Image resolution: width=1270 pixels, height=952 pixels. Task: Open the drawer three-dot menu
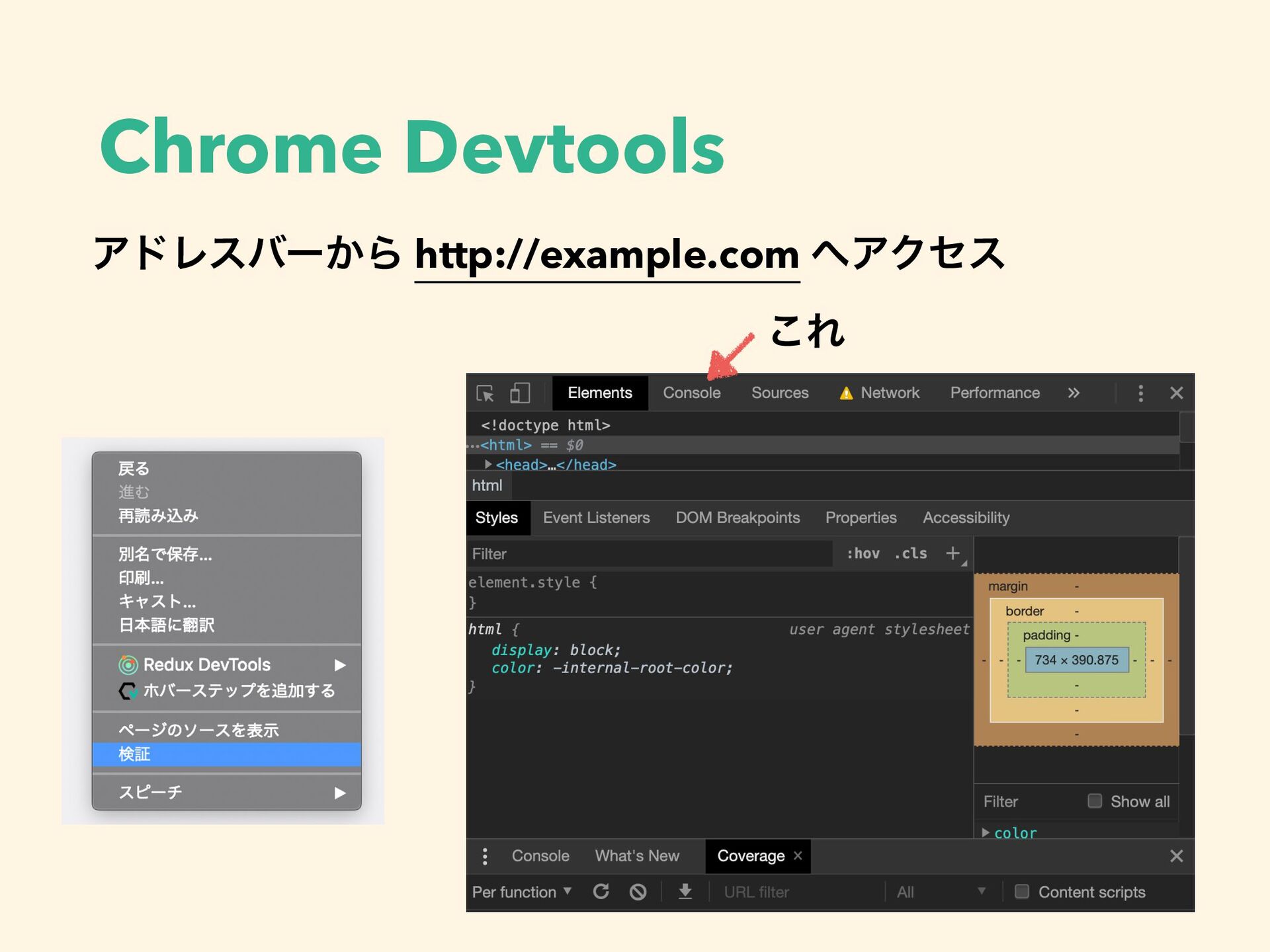pos(485,856)
